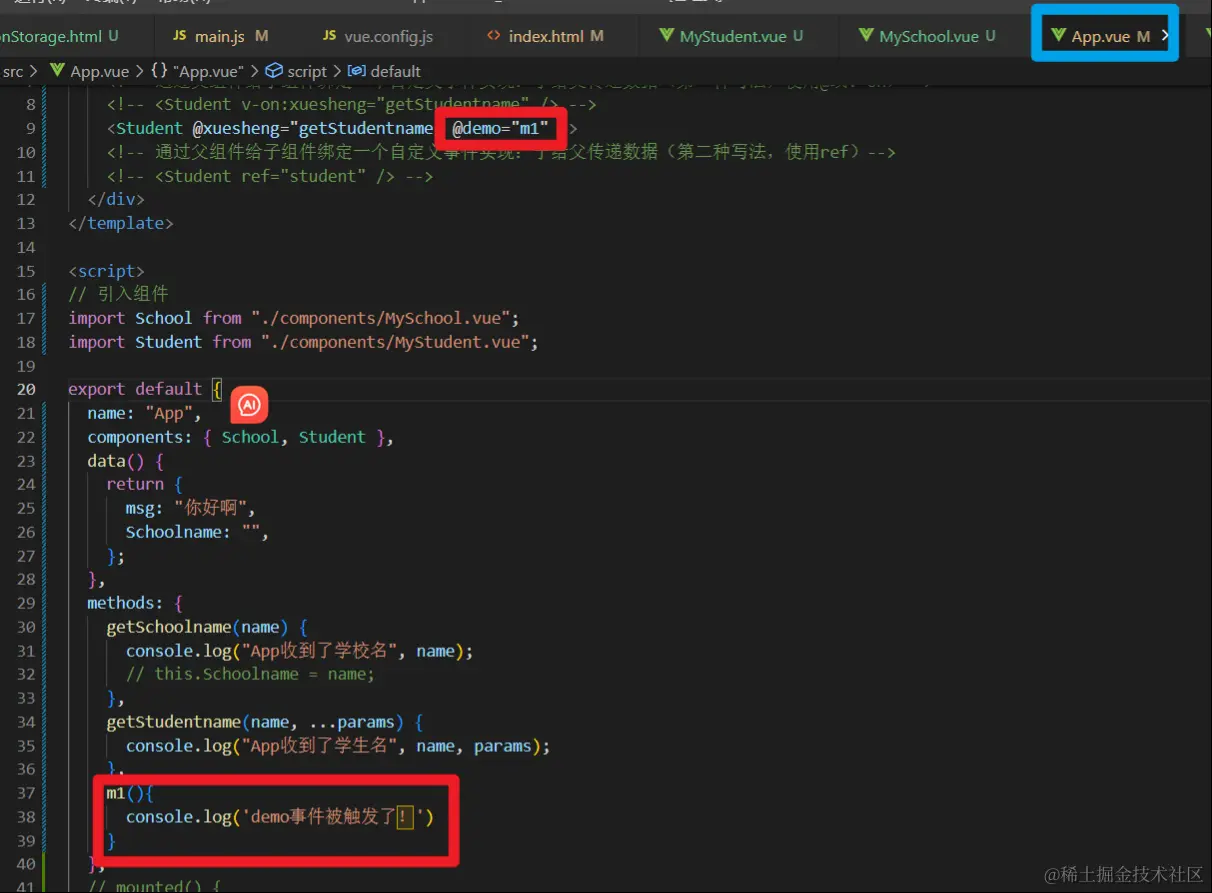Click the Vue icon on MyStudent.vue tab
This screenshot has height=893, width=1212.
point(667,36)
